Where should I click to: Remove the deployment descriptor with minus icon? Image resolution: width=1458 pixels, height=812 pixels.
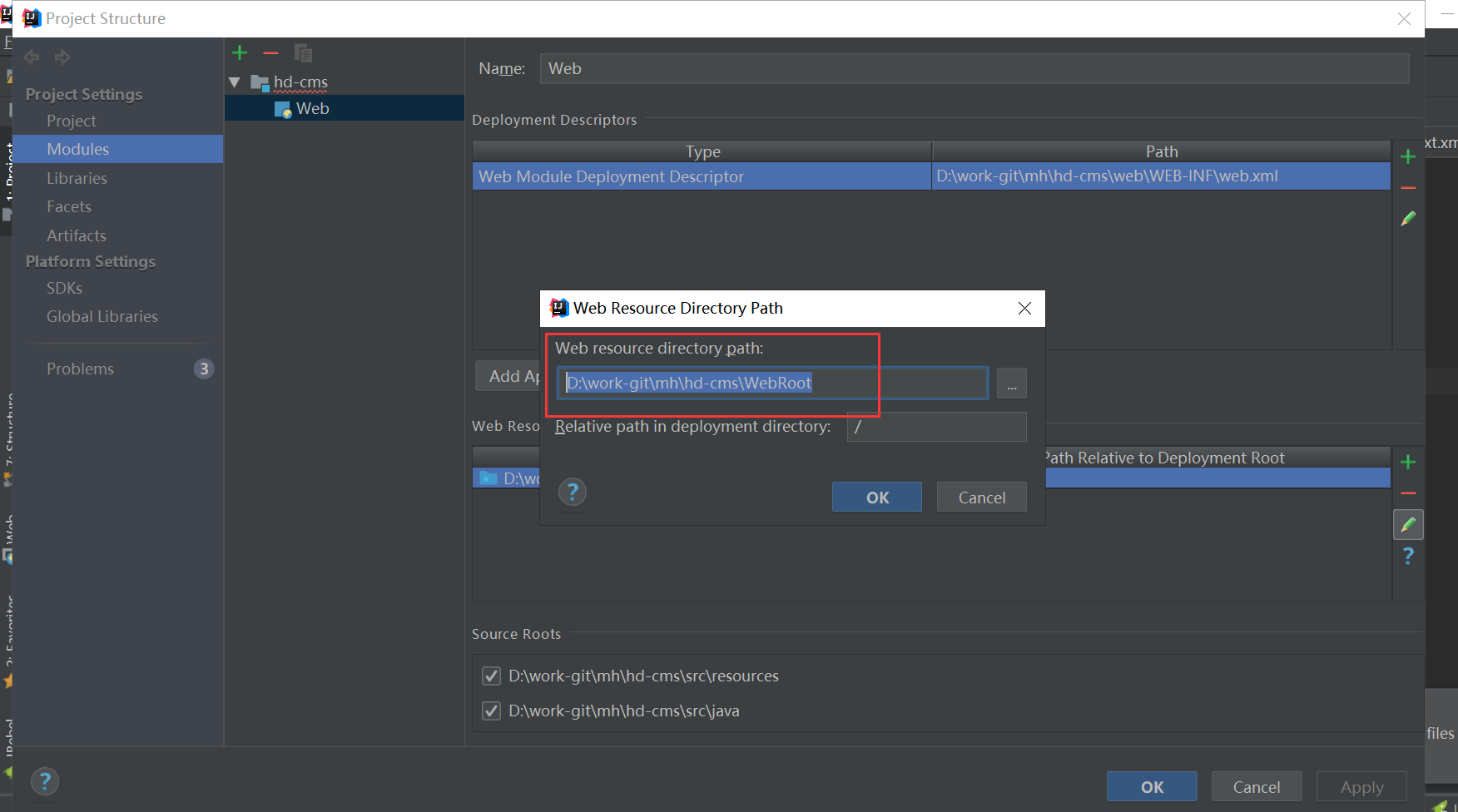pos(1408,188)
